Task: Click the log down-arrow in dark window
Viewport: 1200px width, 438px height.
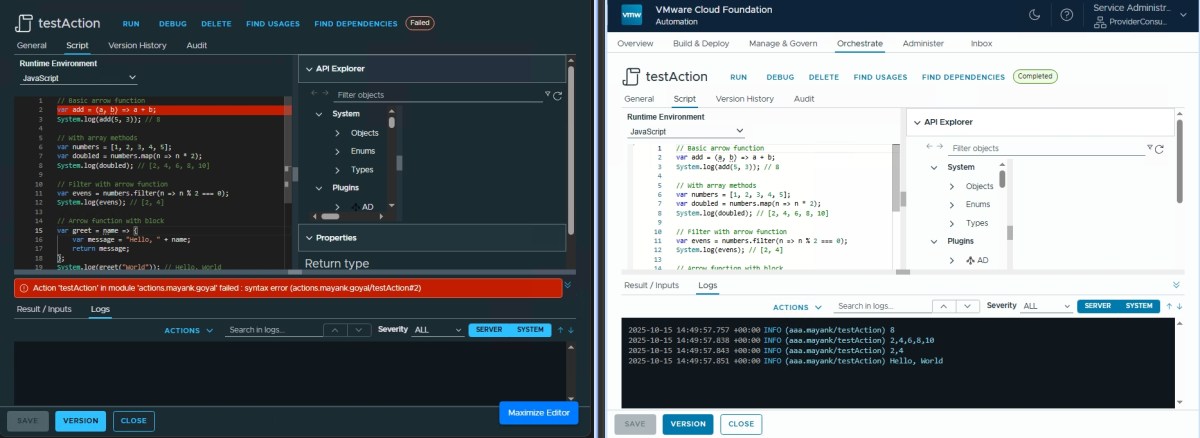Action: (x=571, y=329)
